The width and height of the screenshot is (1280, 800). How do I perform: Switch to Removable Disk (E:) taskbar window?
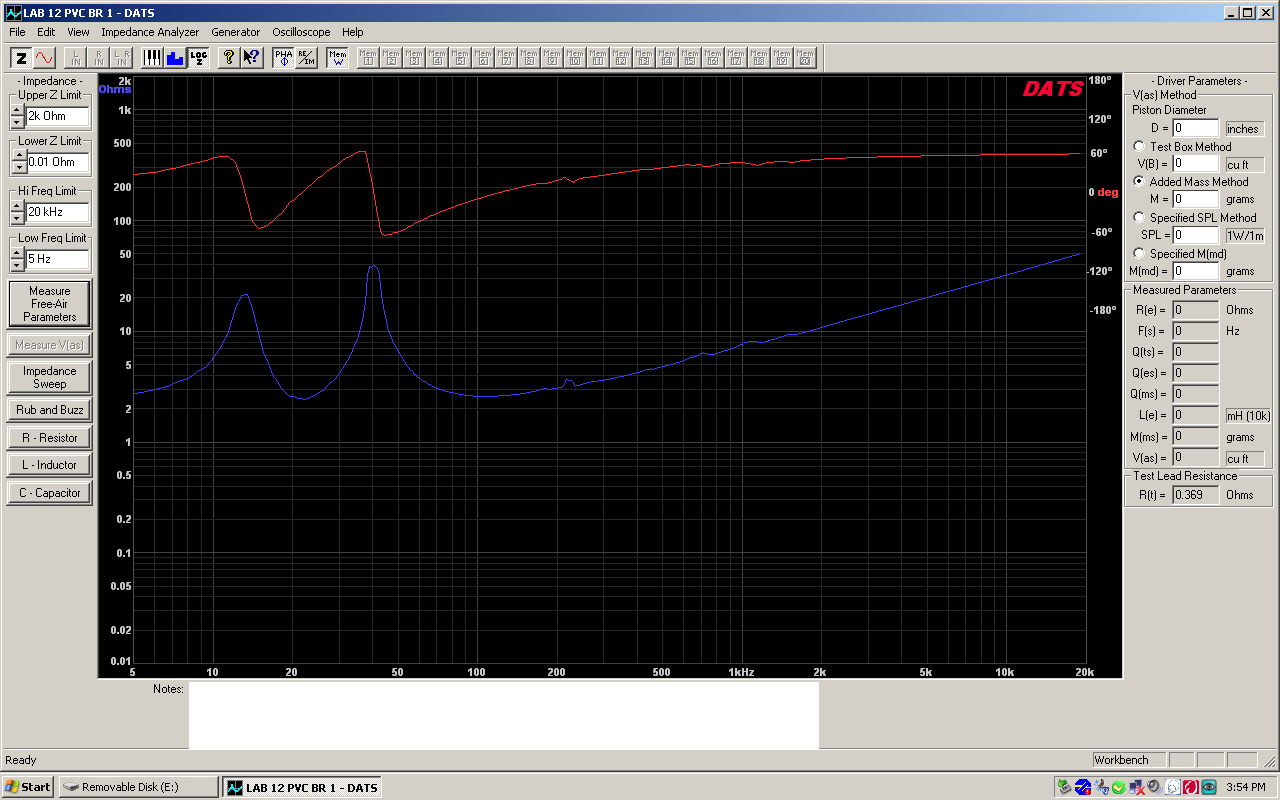pos(138,787)
